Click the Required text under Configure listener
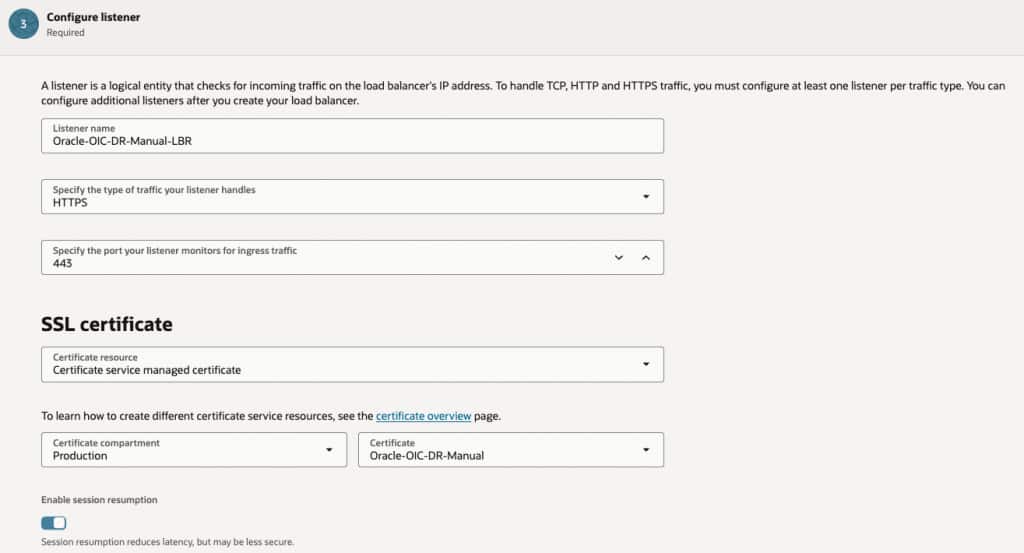 pyautogui.click(x=65, y=33)
